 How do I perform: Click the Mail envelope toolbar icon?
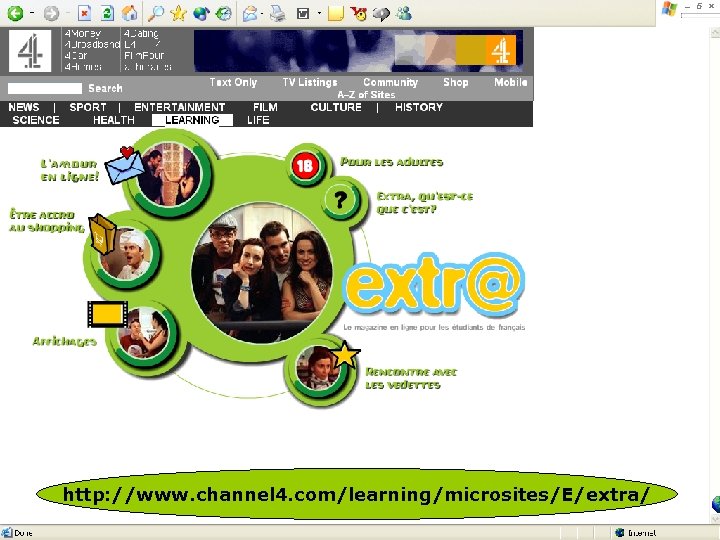[250, 14]
